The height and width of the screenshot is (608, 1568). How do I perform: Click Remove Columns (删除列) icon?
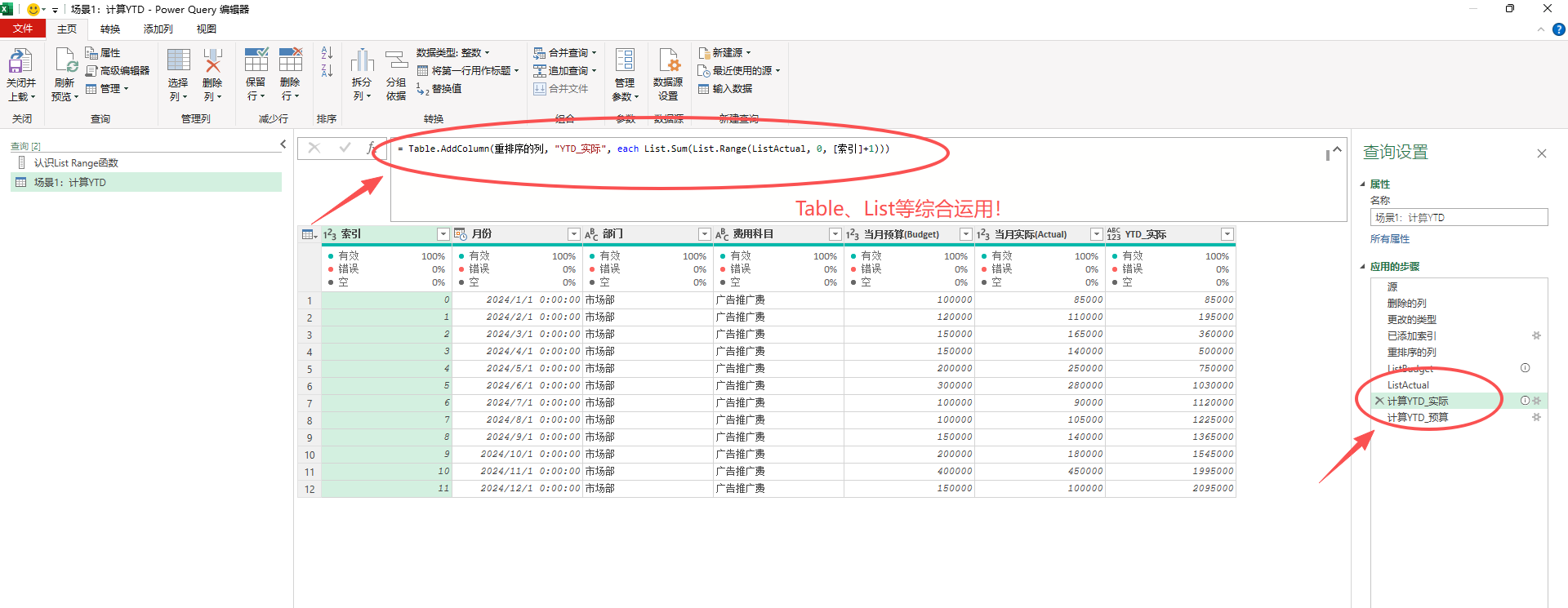click(x=212, y=62)
